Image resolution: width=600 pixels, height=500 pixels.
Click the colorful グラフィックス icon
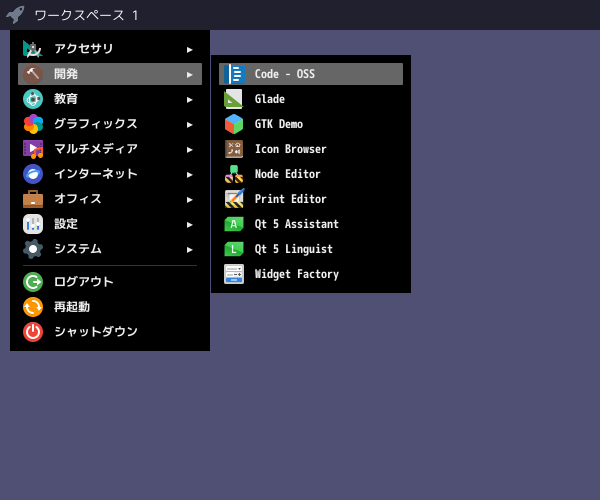tap(33, 124)
